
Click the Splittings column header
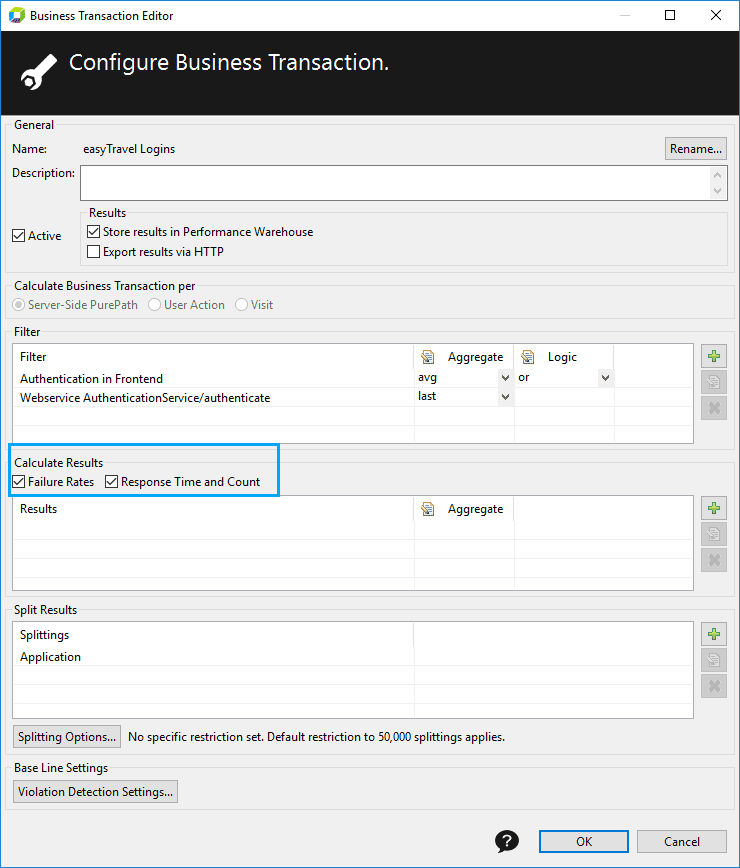[x=214, y=635]
